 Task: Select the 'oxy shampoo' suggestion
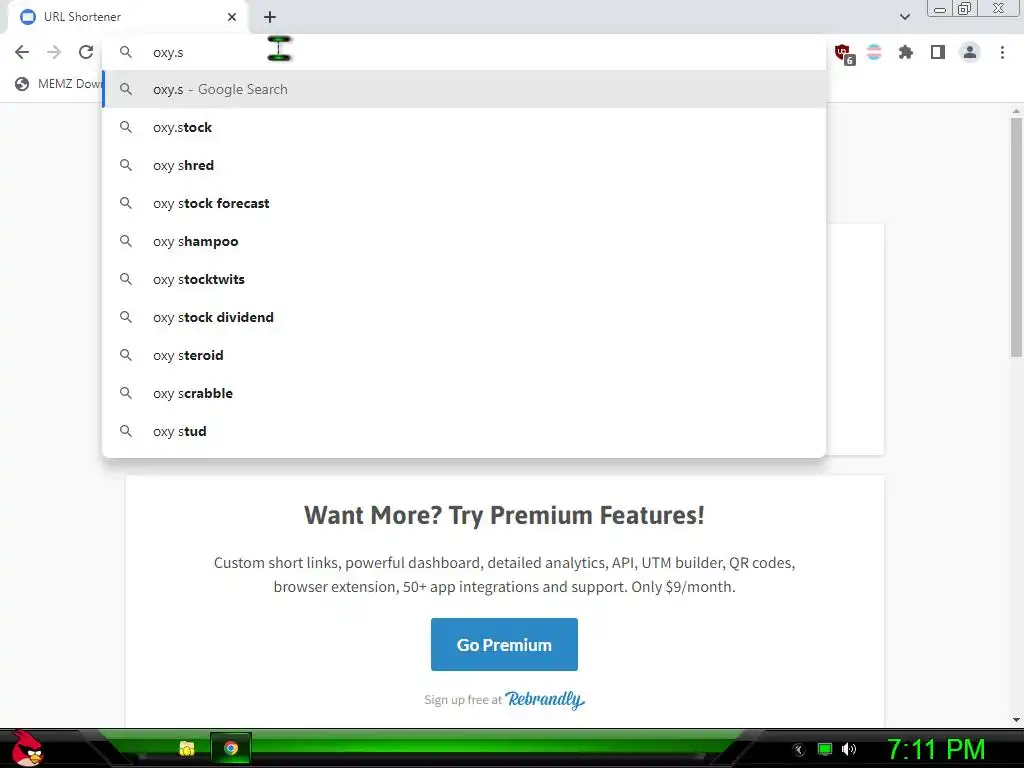click(x=464, y=241)
